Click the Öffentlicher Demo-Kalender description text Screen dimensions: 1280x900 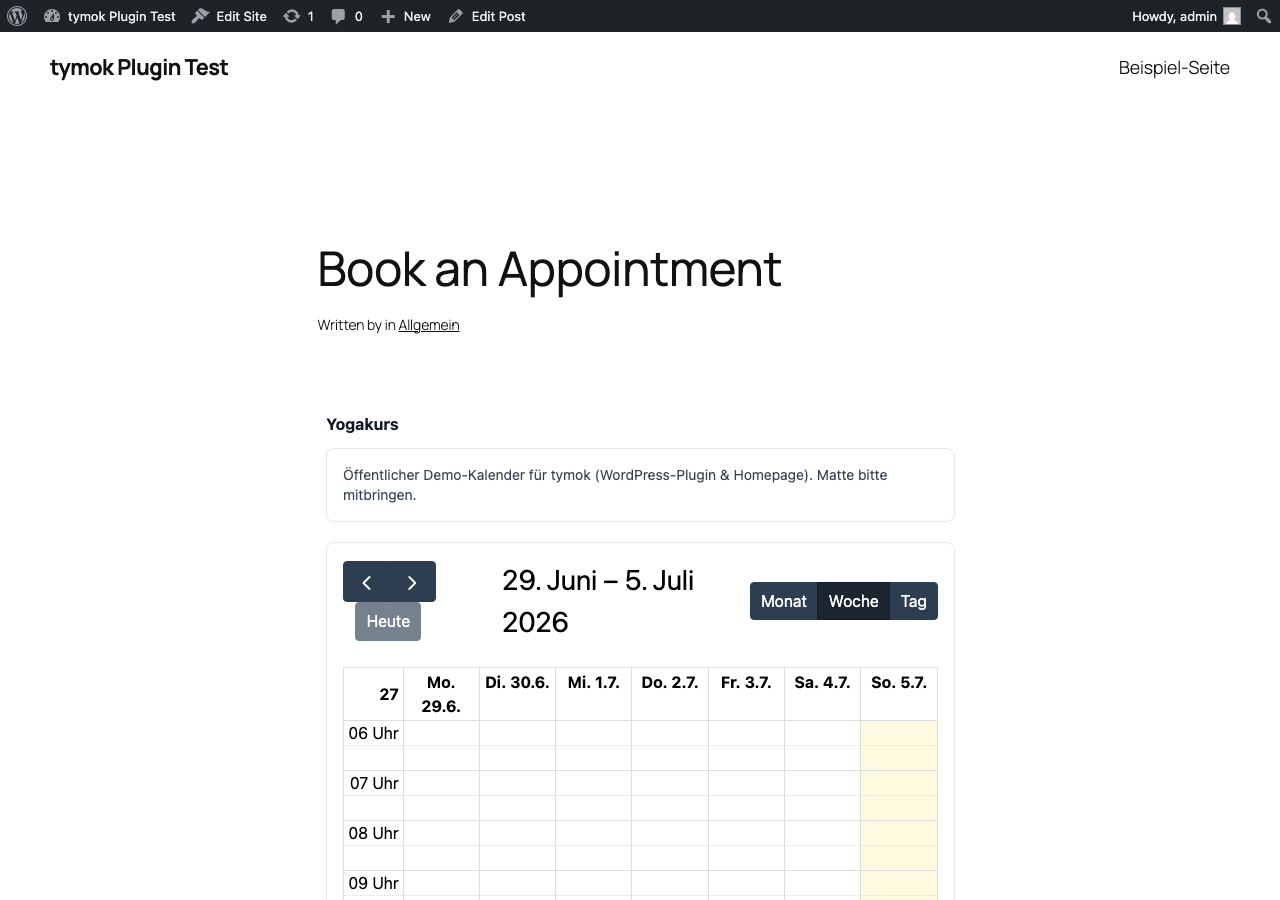point(615,485)
